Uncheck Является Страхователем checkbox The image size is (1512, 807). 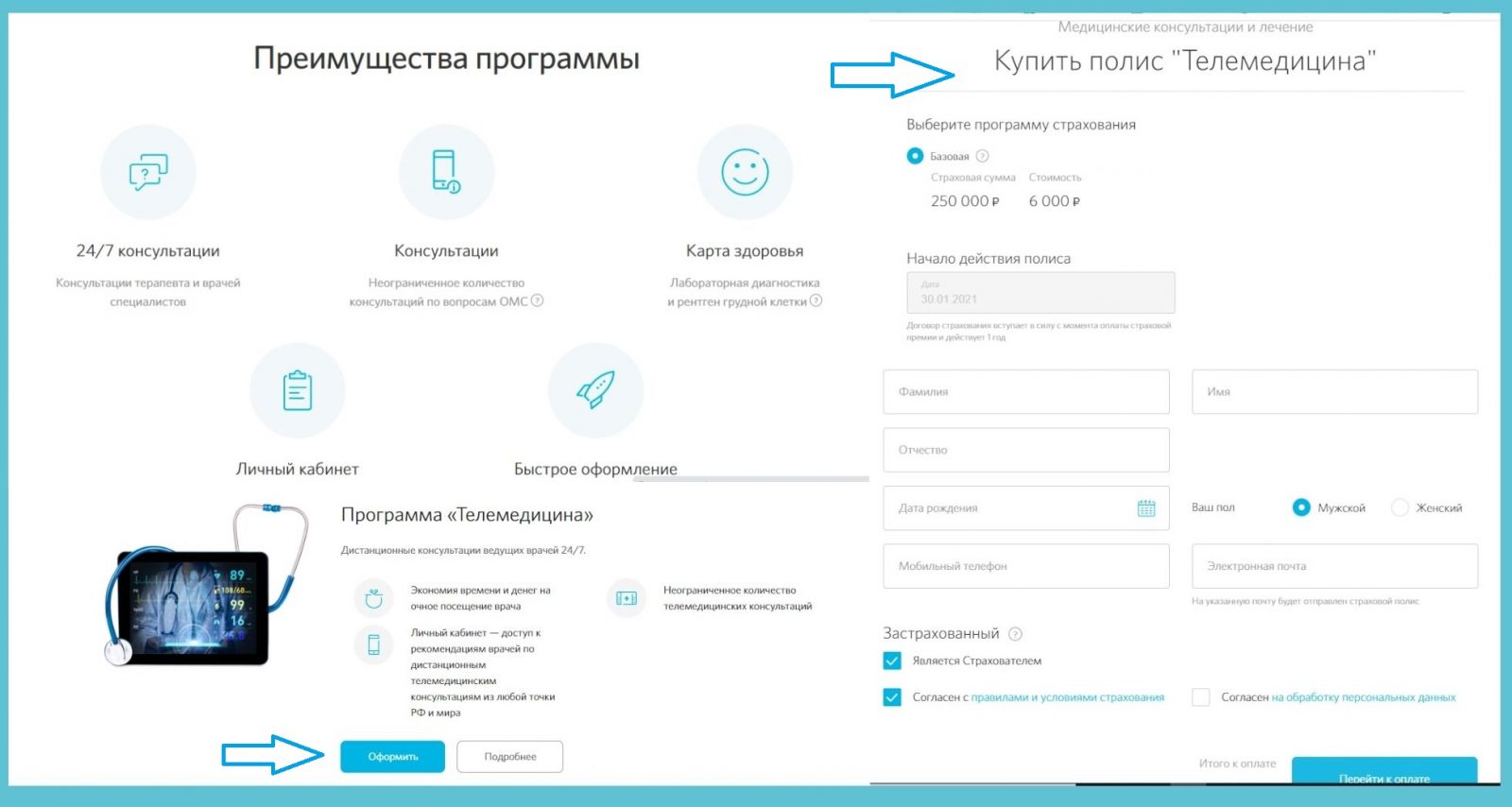point(892,661)
